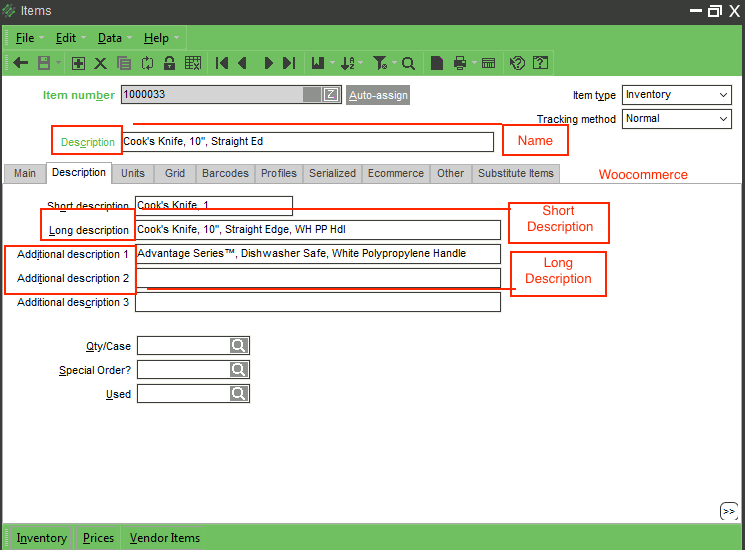Click the grid with X icon
The image size is (745, 550).
click(x=193, y=63)
